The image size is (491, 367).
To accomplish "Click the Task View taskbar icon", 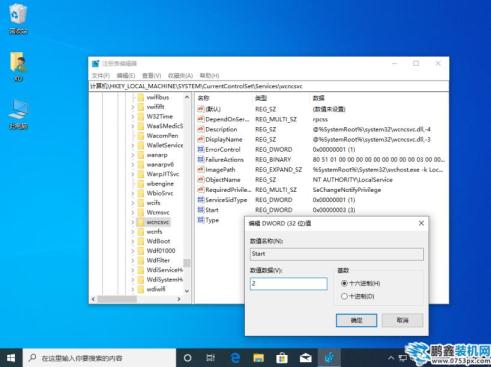I will tap(211, 358).
